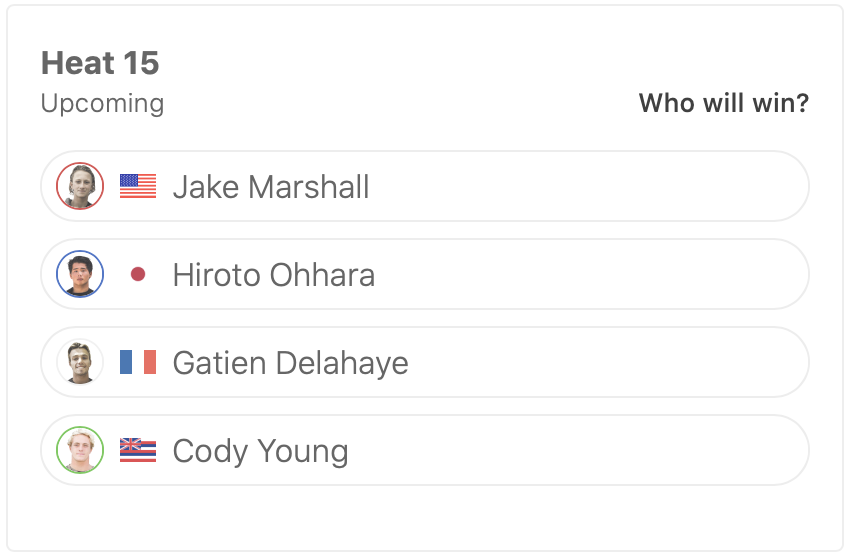Viewport: 848px width, 556px height.
Task: Pick Hiroto Ohhara to win
Action: [600, 274]
